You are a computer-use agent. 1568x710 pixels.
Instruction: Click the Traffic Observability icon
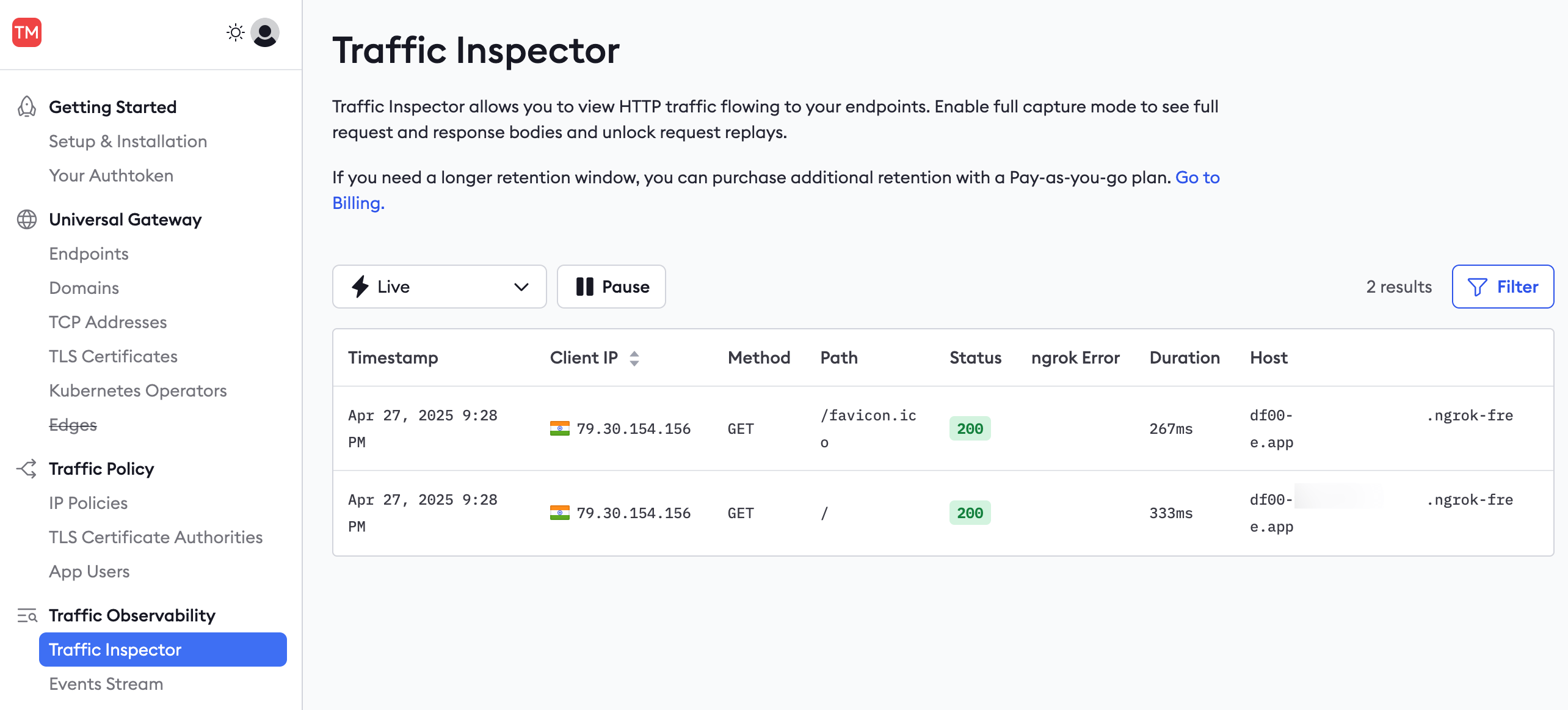click(26, 616)
